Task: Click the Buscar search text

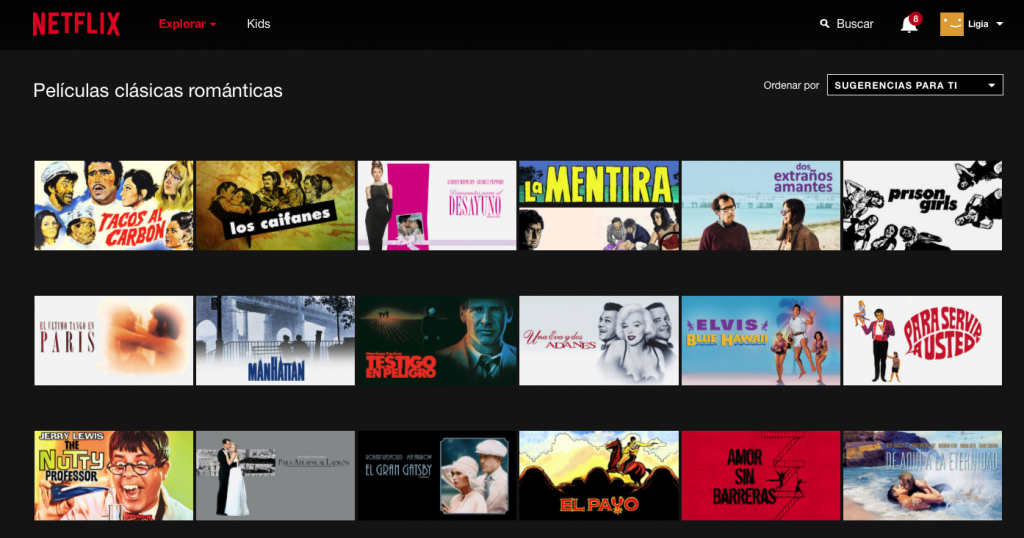Action: tap(855, 24)
